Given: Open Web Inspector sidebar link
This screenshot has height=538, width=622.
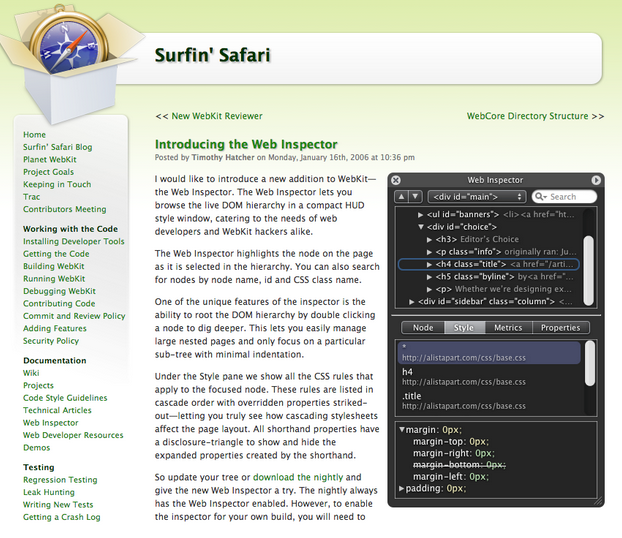Looking at the screenshot, I should coord(50,423).
